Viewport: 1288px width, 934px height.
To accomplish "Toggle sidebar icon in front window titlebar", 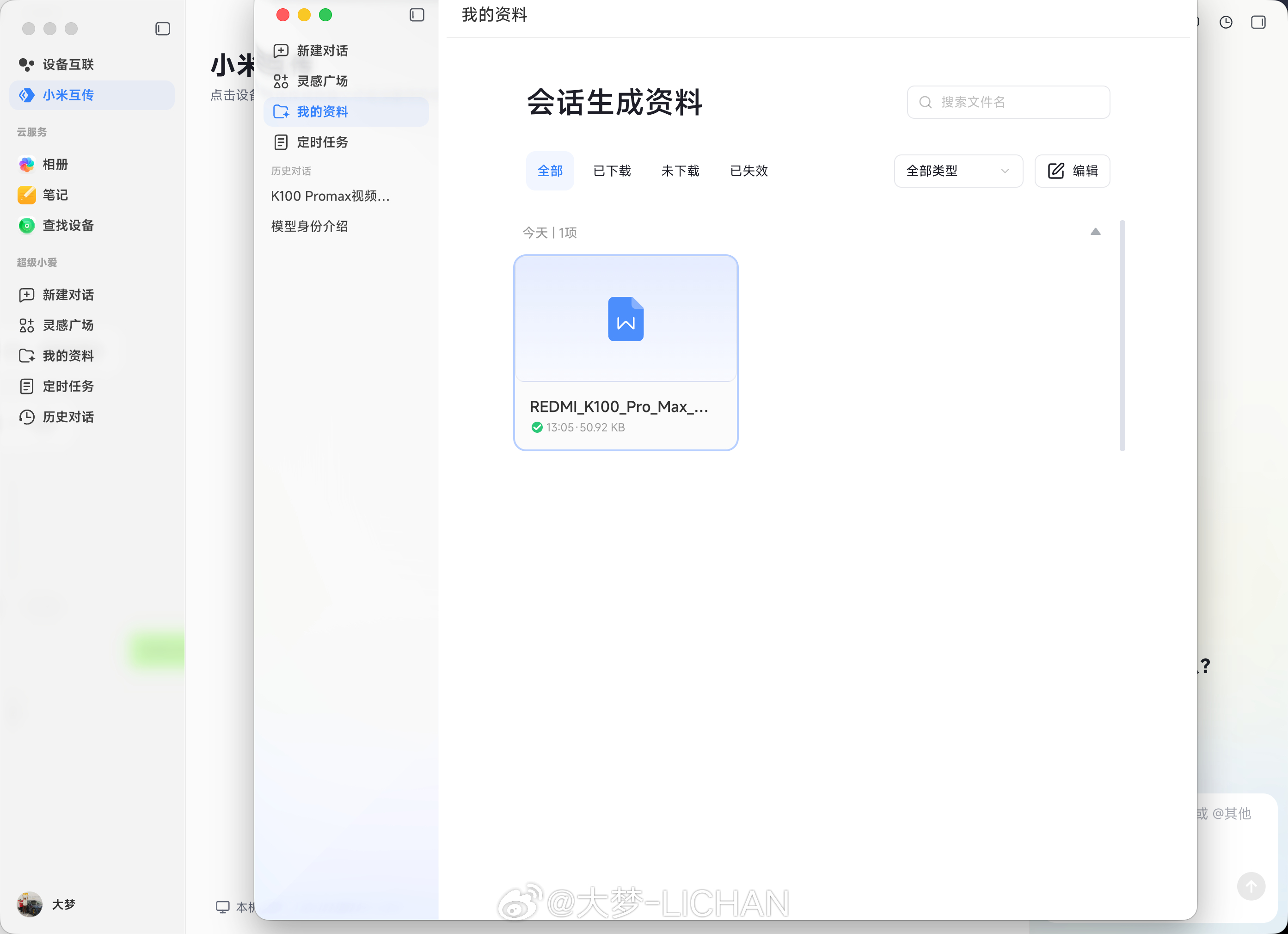I will [417, 15].
